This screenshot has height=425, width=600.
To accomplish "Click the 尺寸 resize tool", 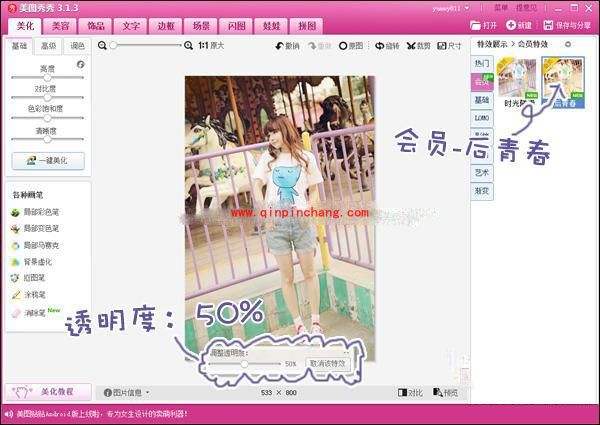I will tap(449, 46).
